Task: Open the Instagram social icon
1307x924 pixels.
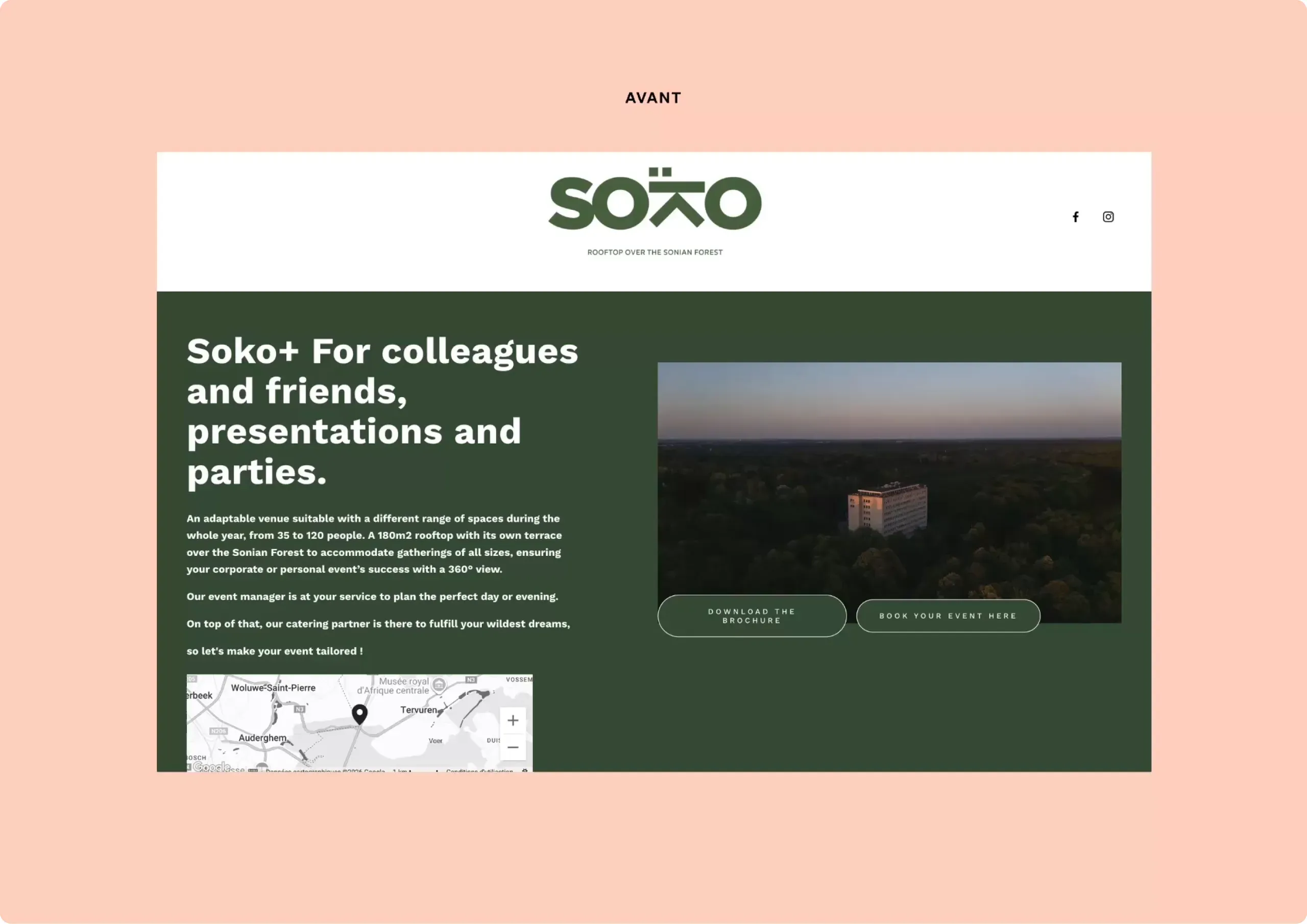Action: [1108, 217]
